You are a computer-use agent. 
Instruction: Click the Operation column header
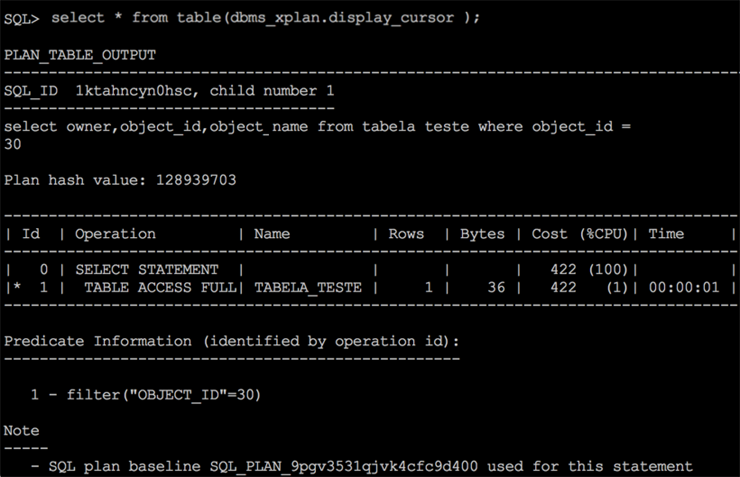click(115, 233)
